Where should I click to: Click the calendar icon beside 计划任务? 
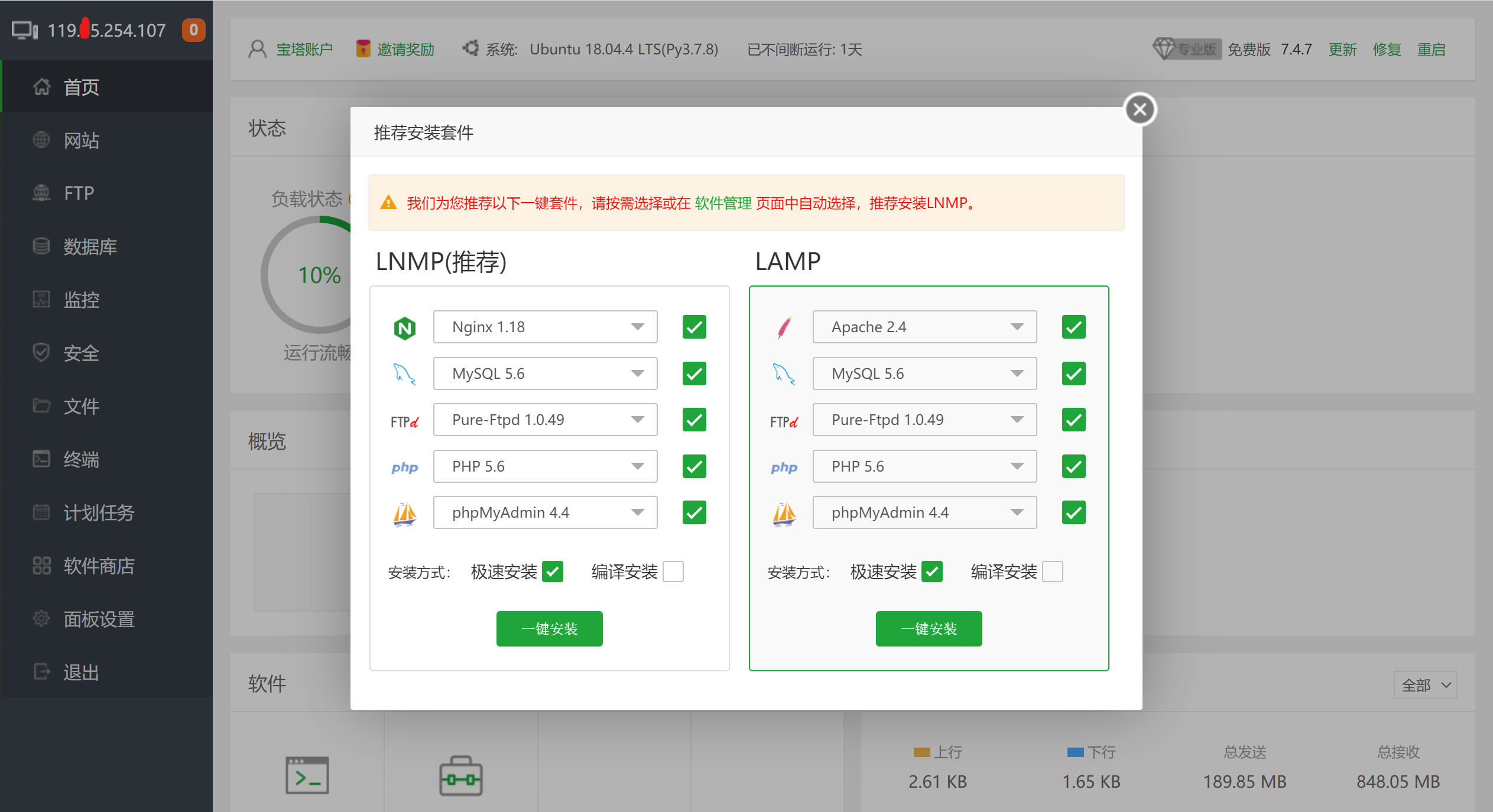[41, 512]
